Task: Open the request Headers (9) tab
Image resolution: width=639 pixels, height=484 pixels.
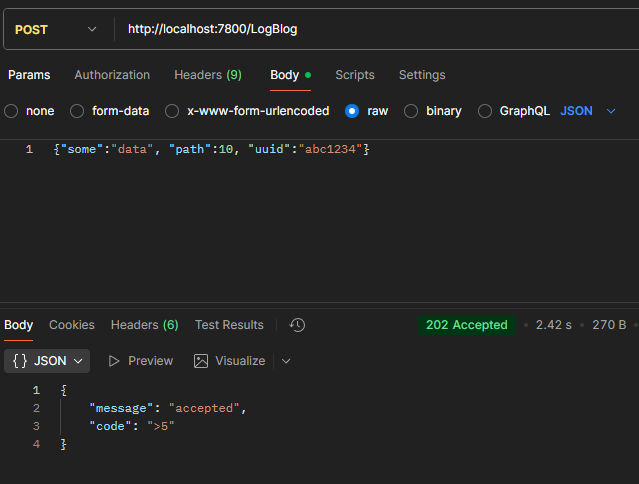Action: point(208,75)
